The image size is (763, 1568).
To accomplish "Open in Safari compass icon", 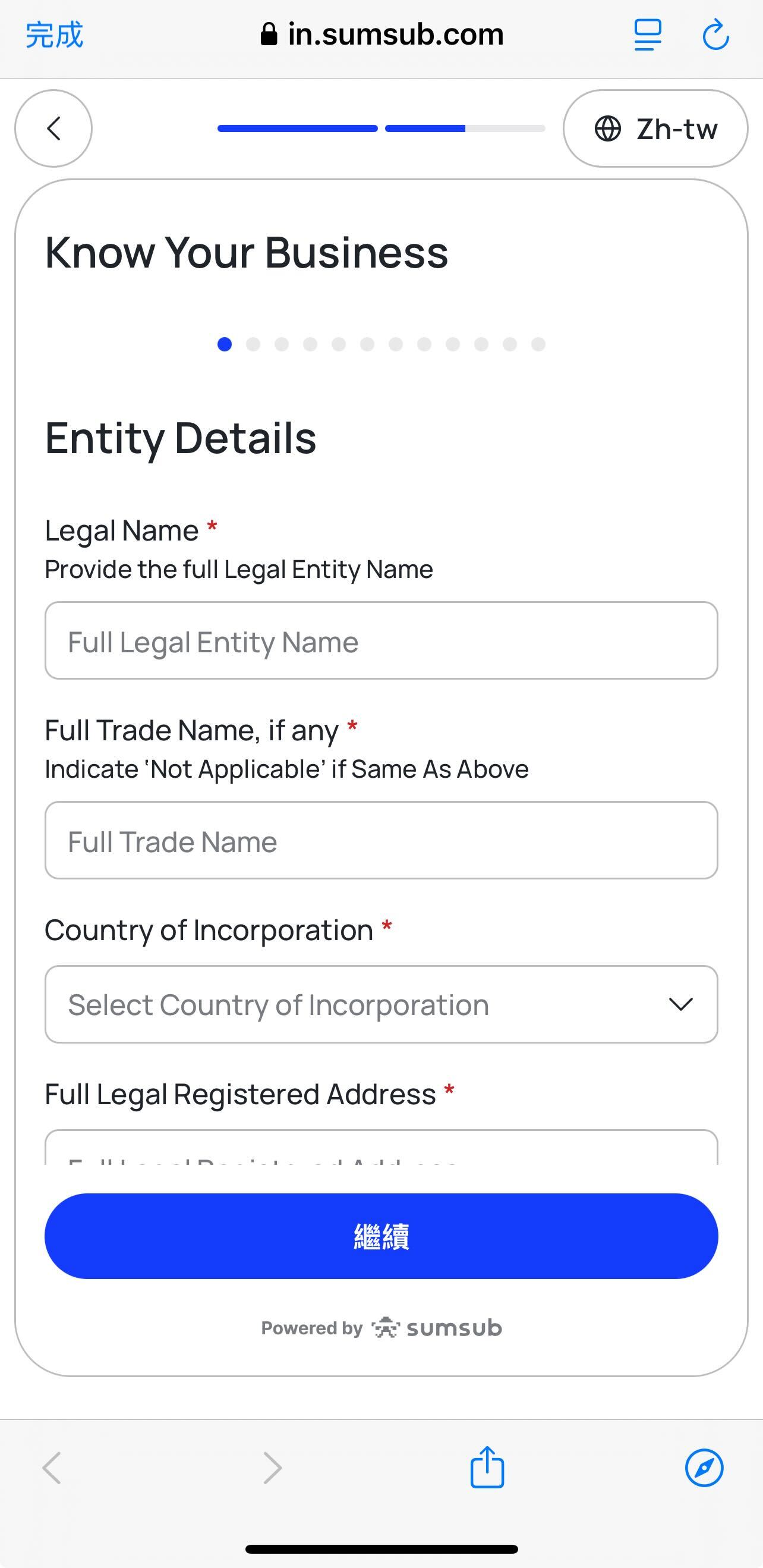I will point(704,1468).
